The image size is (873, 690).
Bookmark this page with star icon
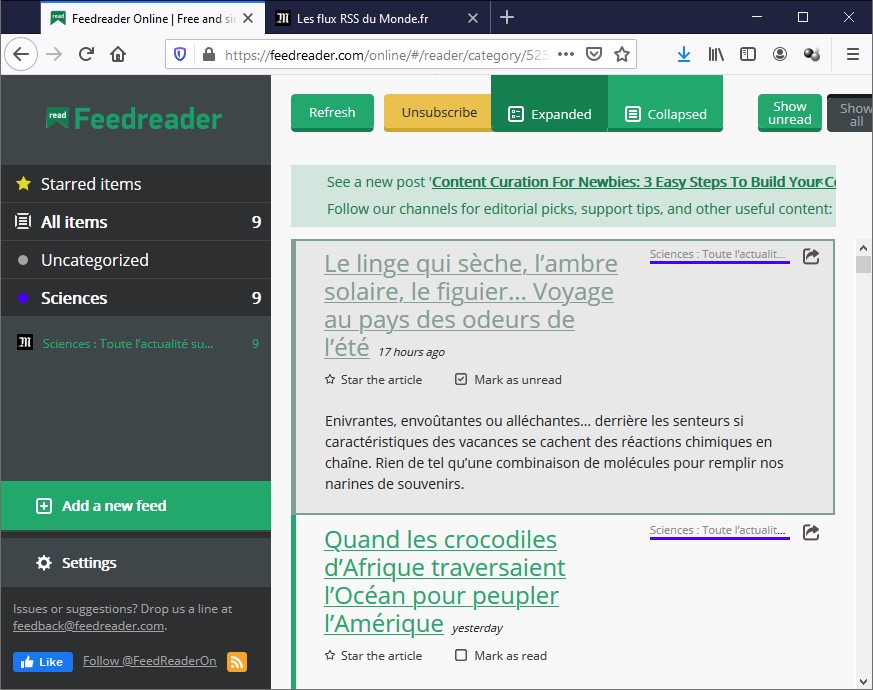click(622, 55)
